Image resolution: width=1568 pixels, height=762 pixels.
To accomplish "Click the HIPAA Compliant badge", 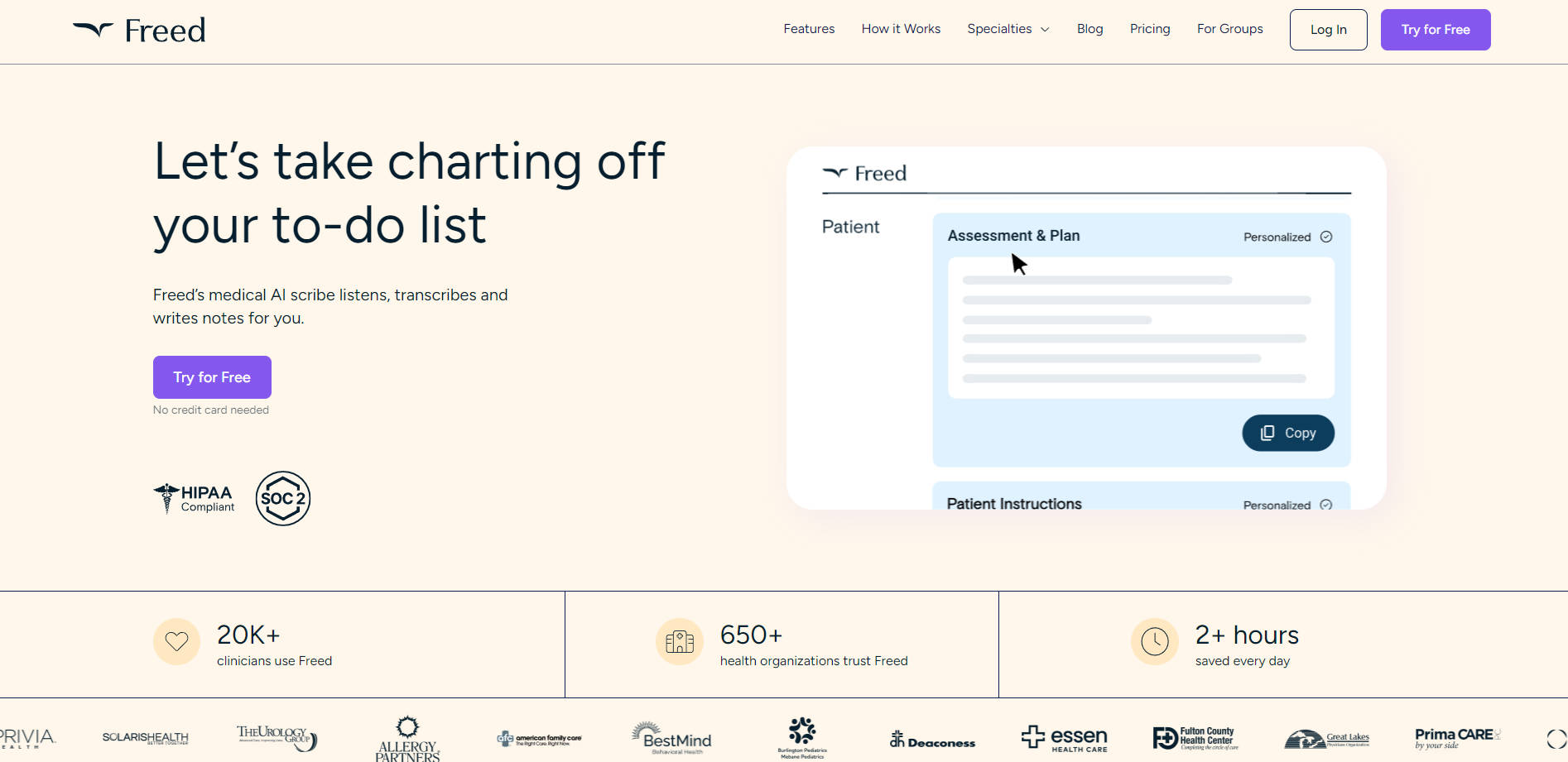I will tap(195, 498).
